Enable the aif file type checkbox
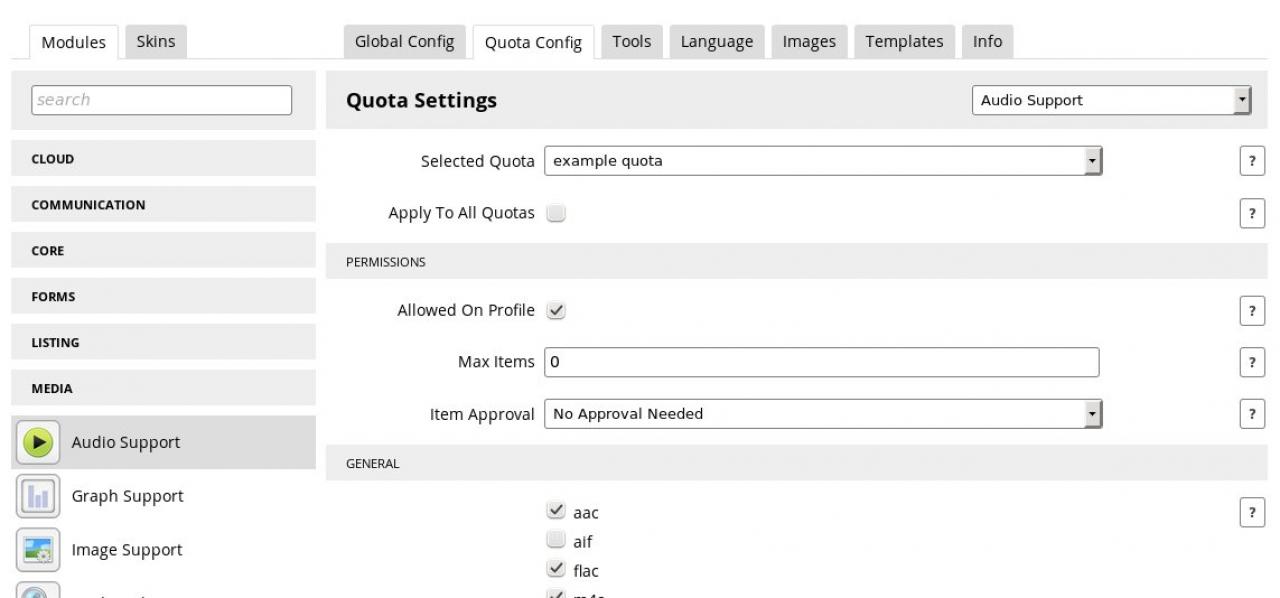This screenshot has width=1280, height=598. 556,542
